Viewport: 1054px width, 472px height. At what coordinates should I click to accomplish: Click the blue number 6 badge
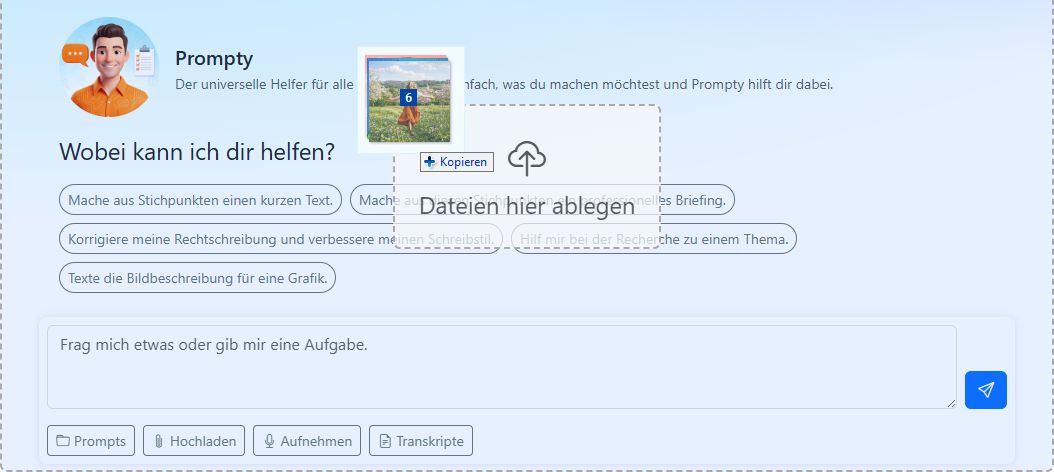coord(408,98)
